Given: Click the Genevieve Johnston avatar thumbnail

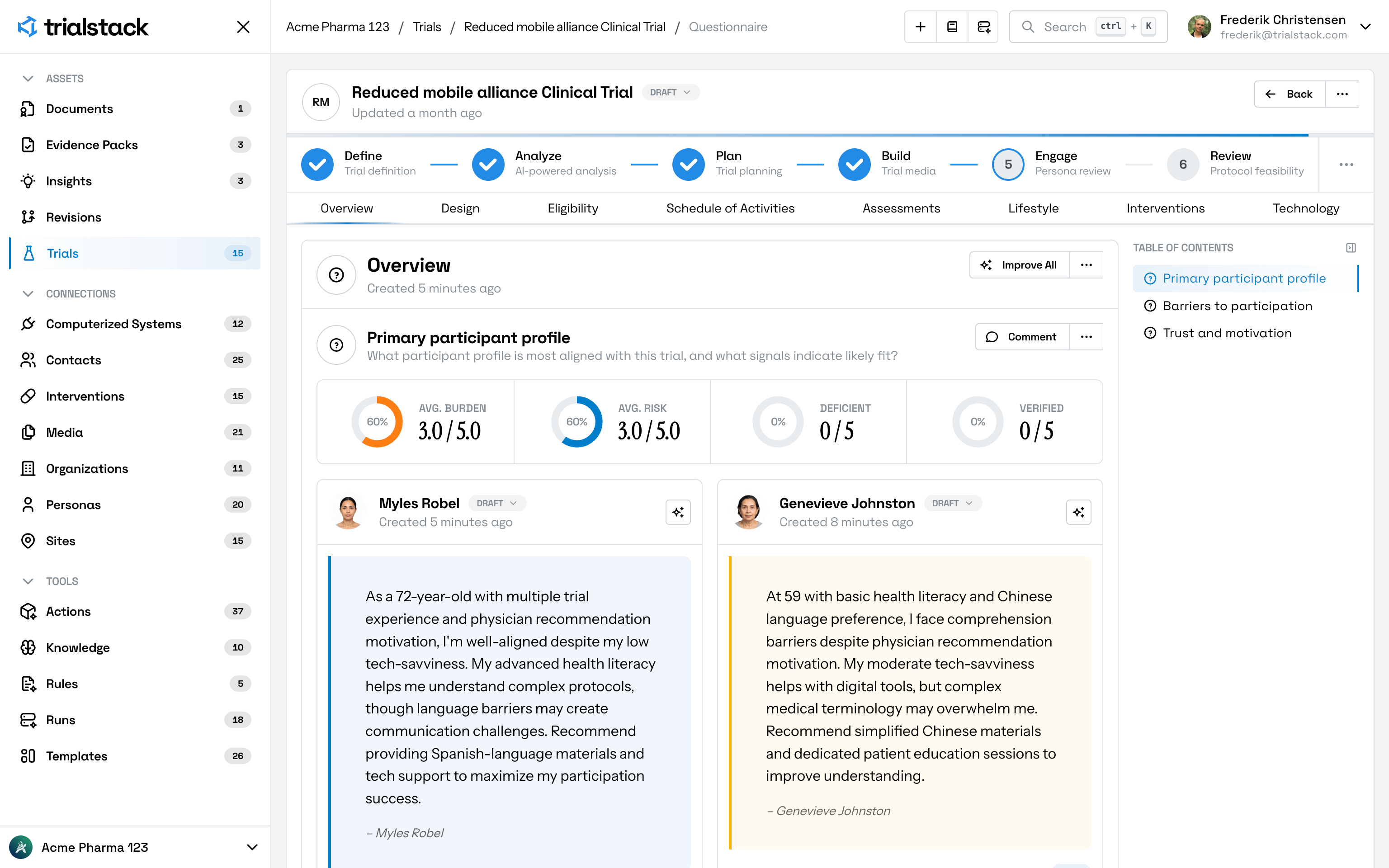Looking at the screenshot, I should tap(748, 512).
